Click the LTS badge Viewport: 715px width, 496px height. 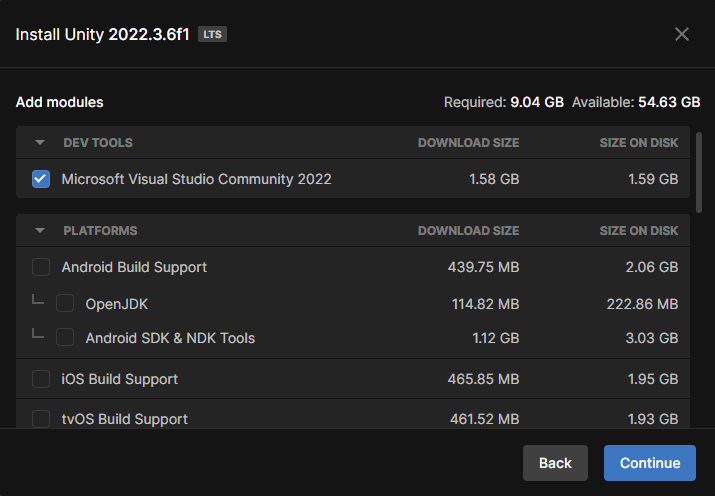click(212, 34)
